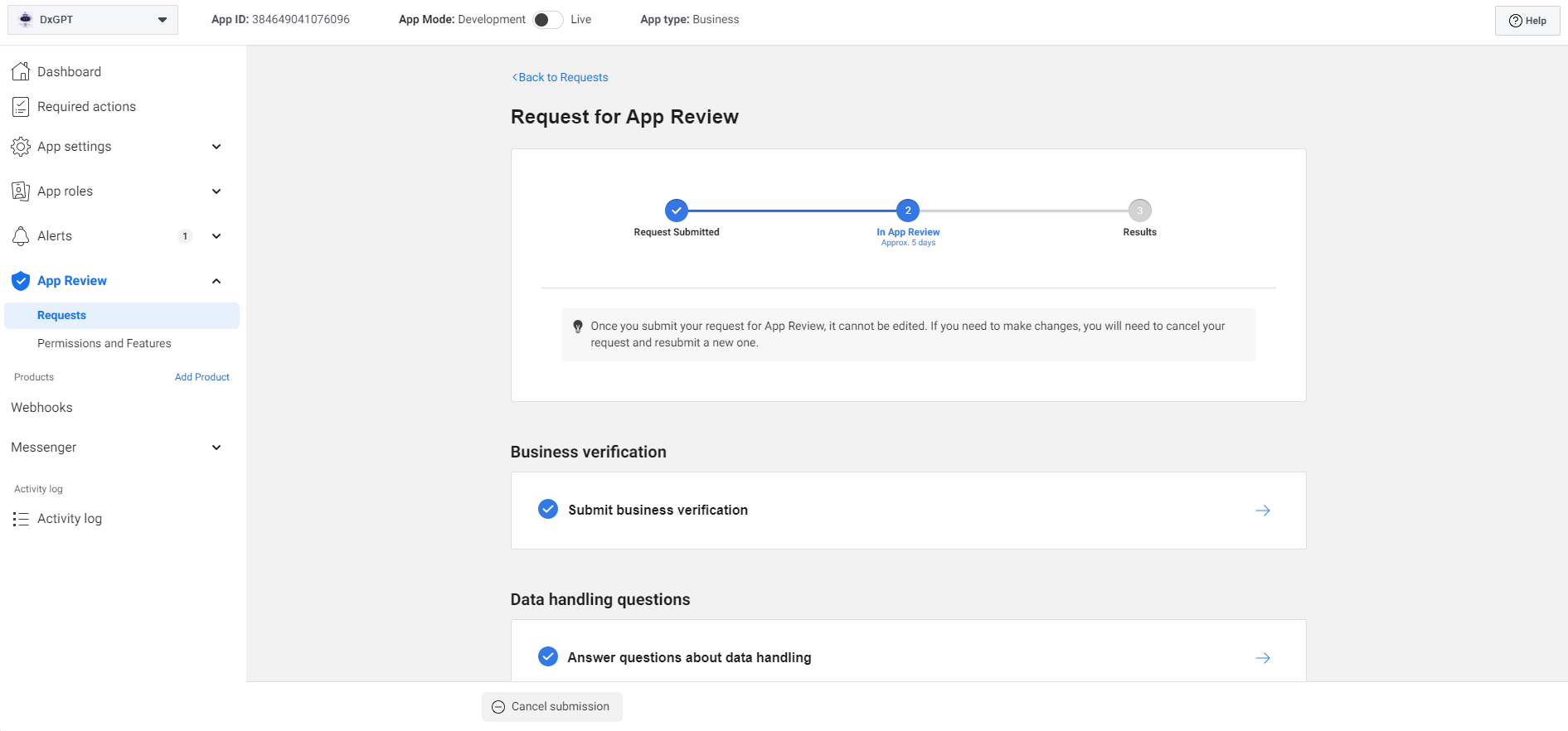Click the In App Review step marker
This screenshot has width=1568, height=731.
(x=908, y=211)
